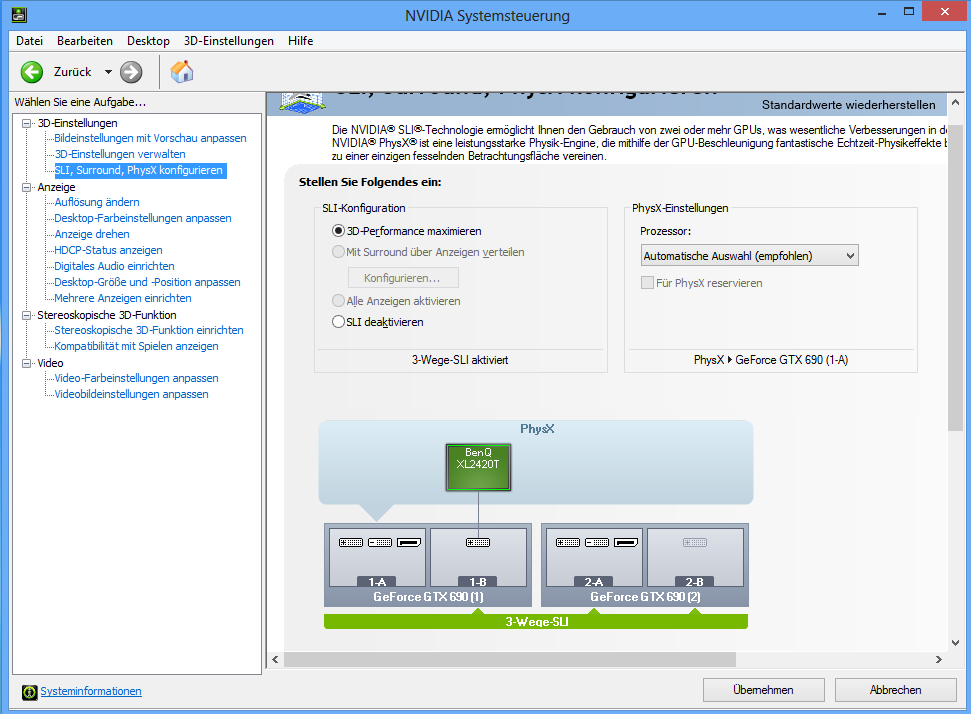Image resolution: width=971 pixels, height=714 pixels.
Task: Click the first DVI connector on GPU 2-A
Action: (x=568, y=542)
